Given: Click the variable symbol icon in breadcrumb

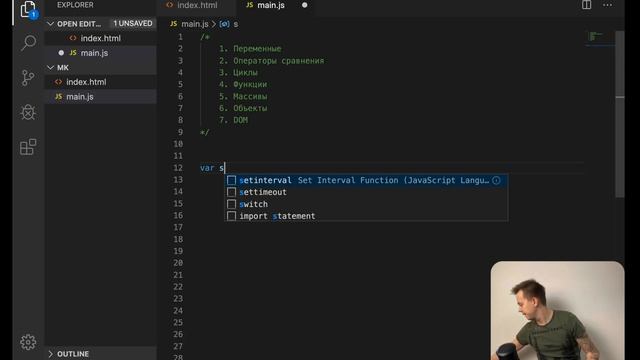Looking at the screenshot, I should point(224,24).
